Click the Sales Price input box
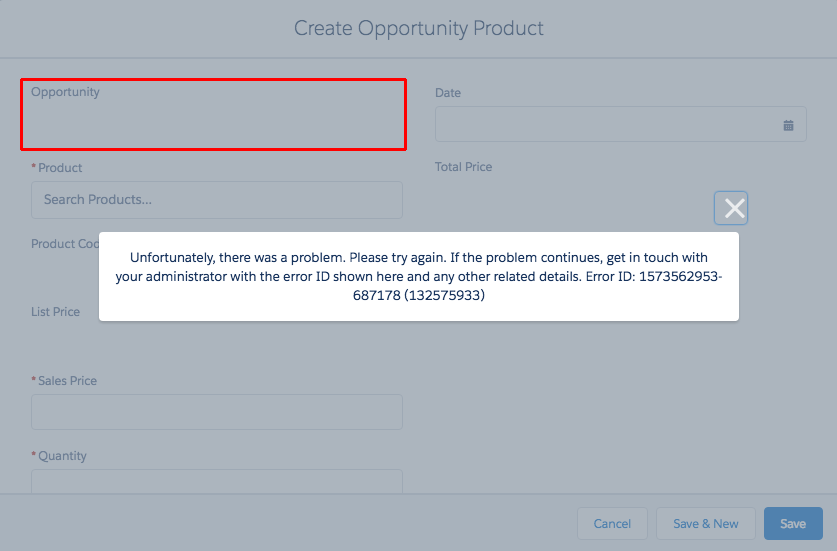 coord(216,412)
